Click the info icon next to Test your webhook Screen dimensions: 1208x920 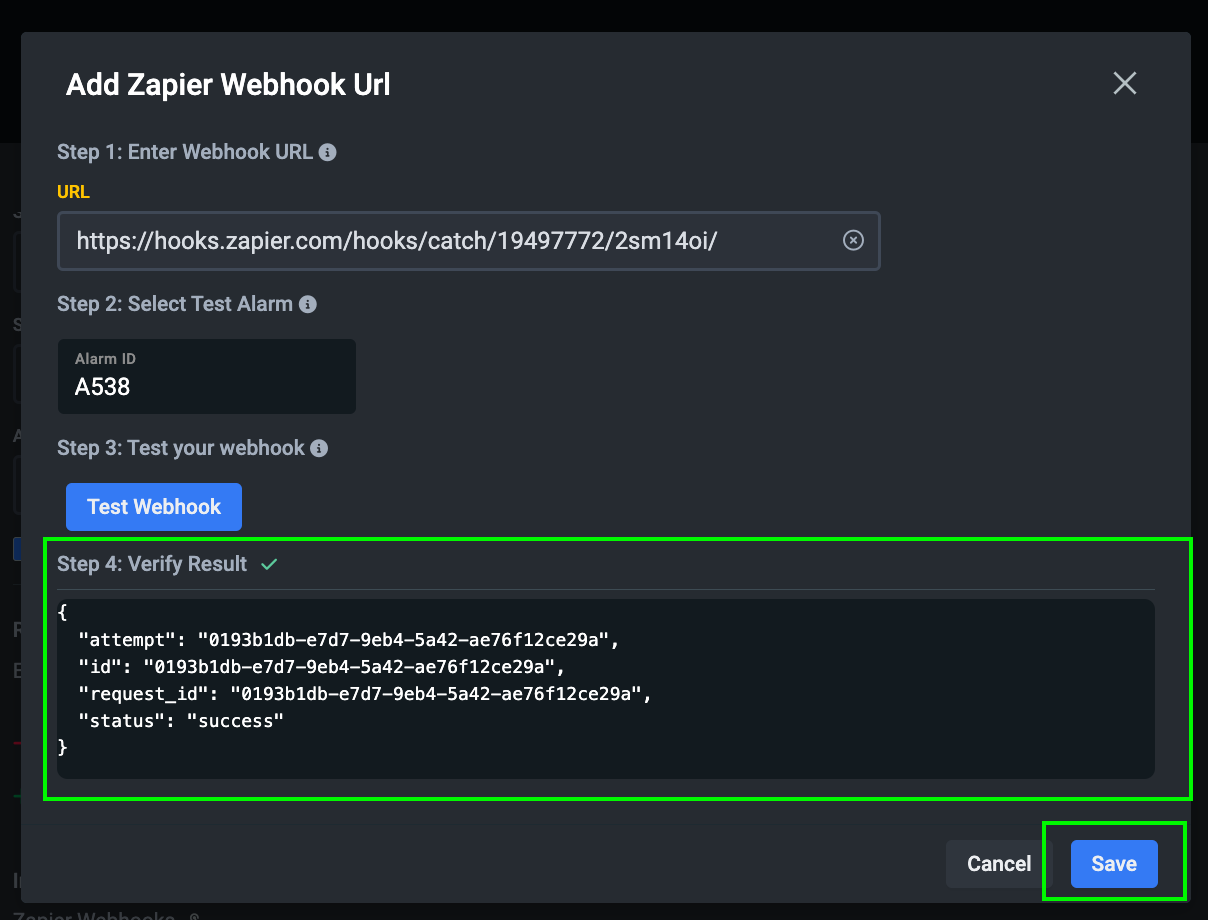click(319, 448)
